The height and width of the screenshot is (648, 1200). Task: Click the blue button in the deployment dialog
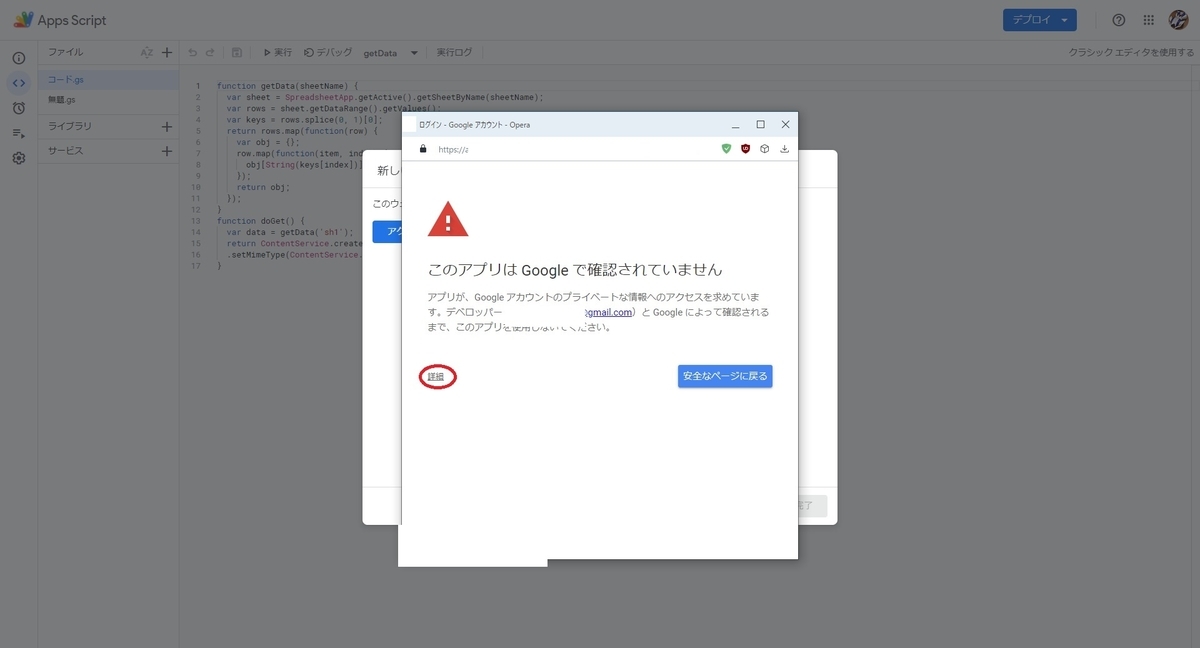pyautogui.click(x=387, y=232)
